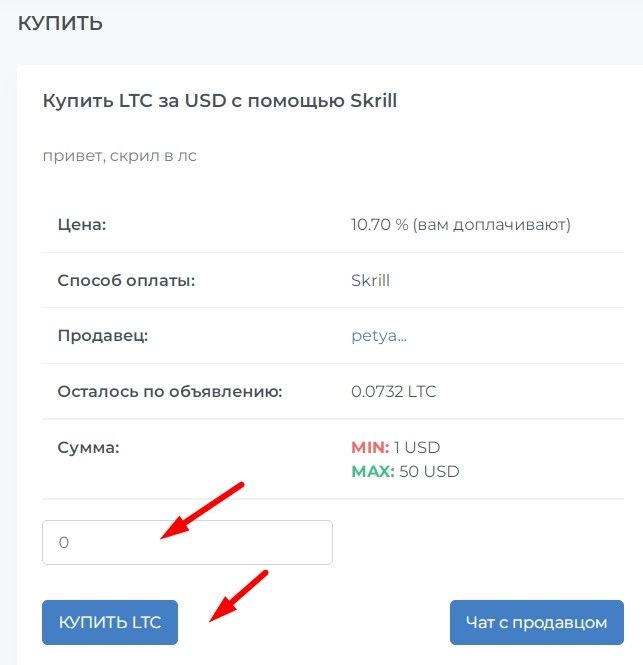Click the "Купить LTC за USD" ad title

tap(220, 101)
